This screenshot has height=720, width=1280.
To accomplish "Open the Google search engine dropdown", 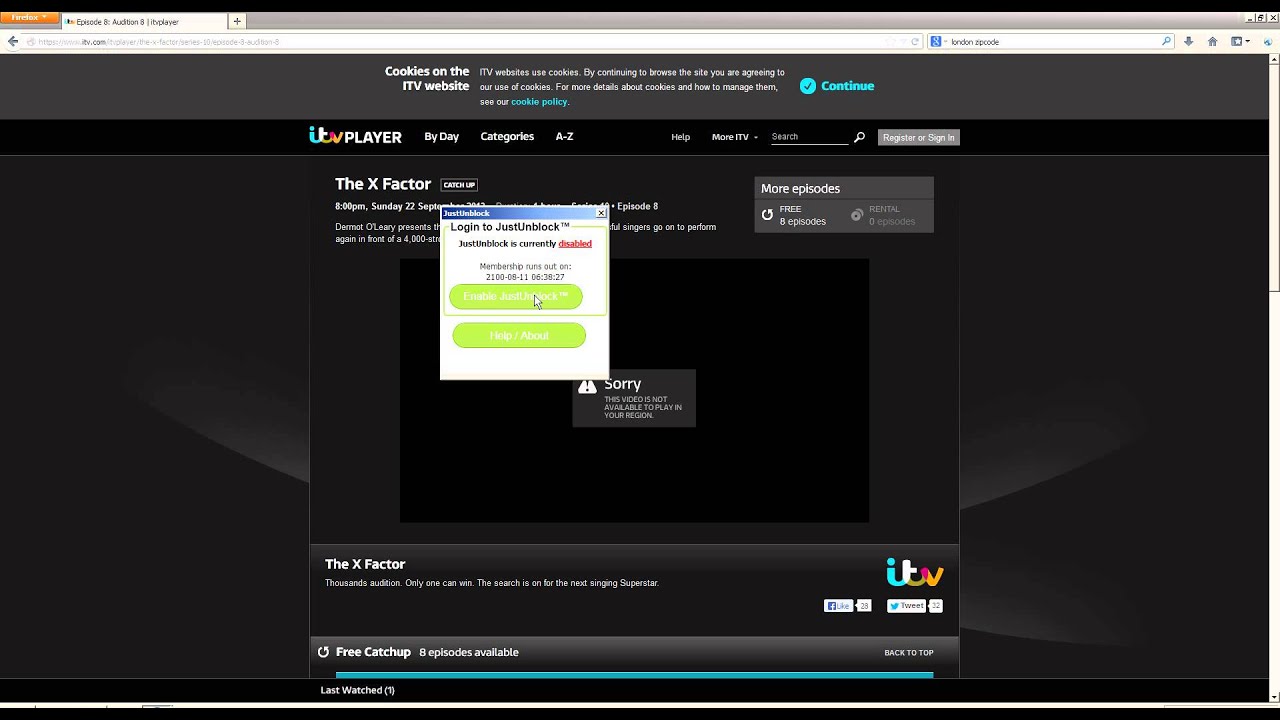I will pyautogui.click(x=938, y=42).
